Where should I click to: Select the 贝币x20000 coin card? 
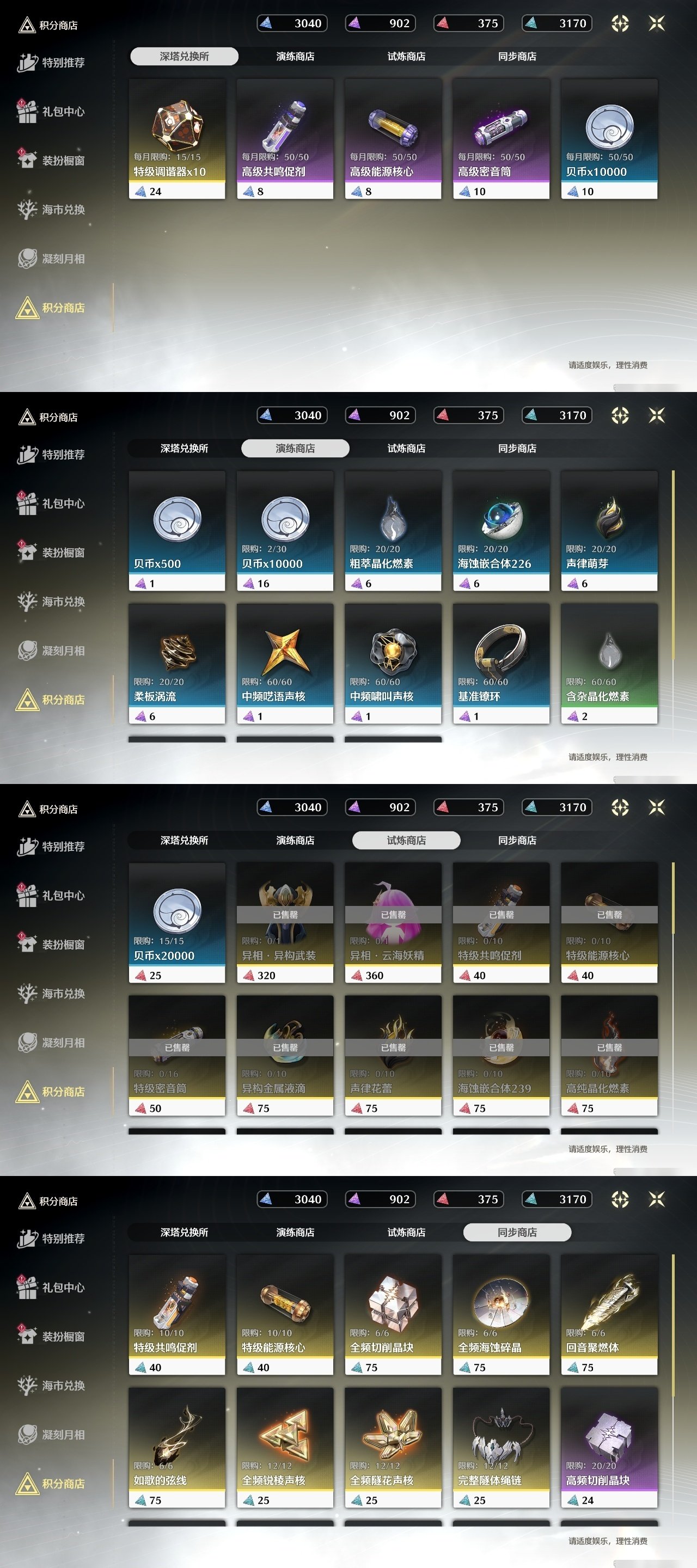click(x=177, y=923)
